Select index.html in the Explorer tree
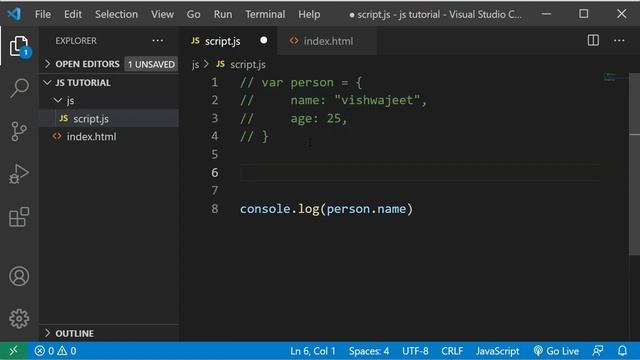The image size is (640, 360). click(109, 136)
